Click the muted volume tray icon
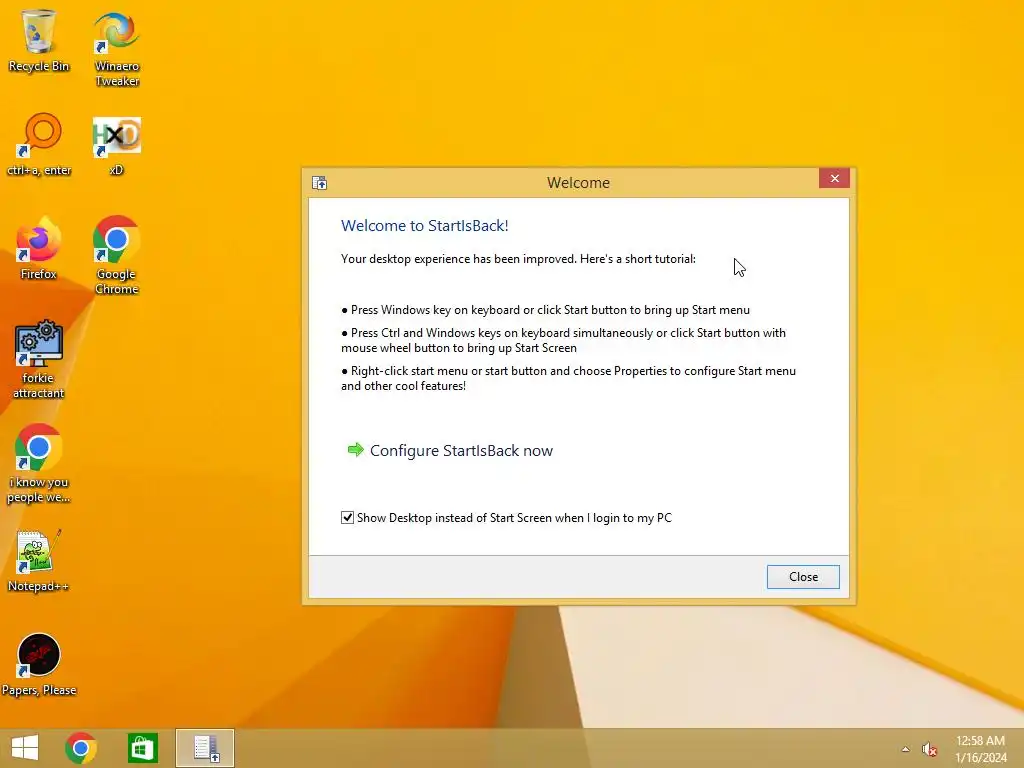 (929, 749)
